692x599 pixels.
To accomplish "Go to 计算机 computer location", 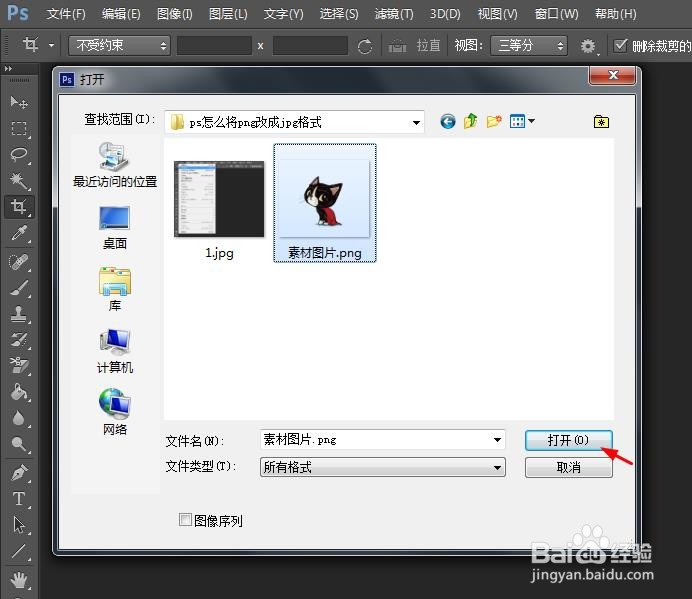I will coord(115,351).
